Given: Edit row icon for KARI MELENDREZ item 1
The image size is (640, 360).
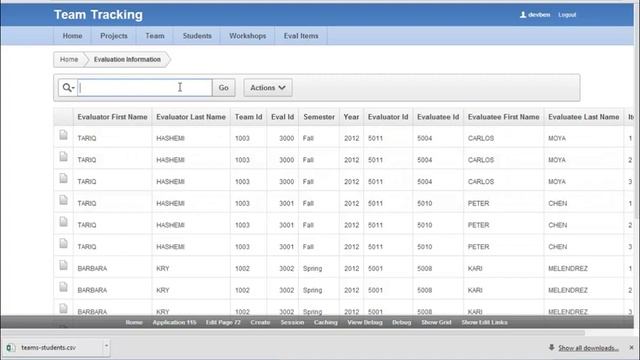Looking at the screenshot, I should tap(63, 265).
